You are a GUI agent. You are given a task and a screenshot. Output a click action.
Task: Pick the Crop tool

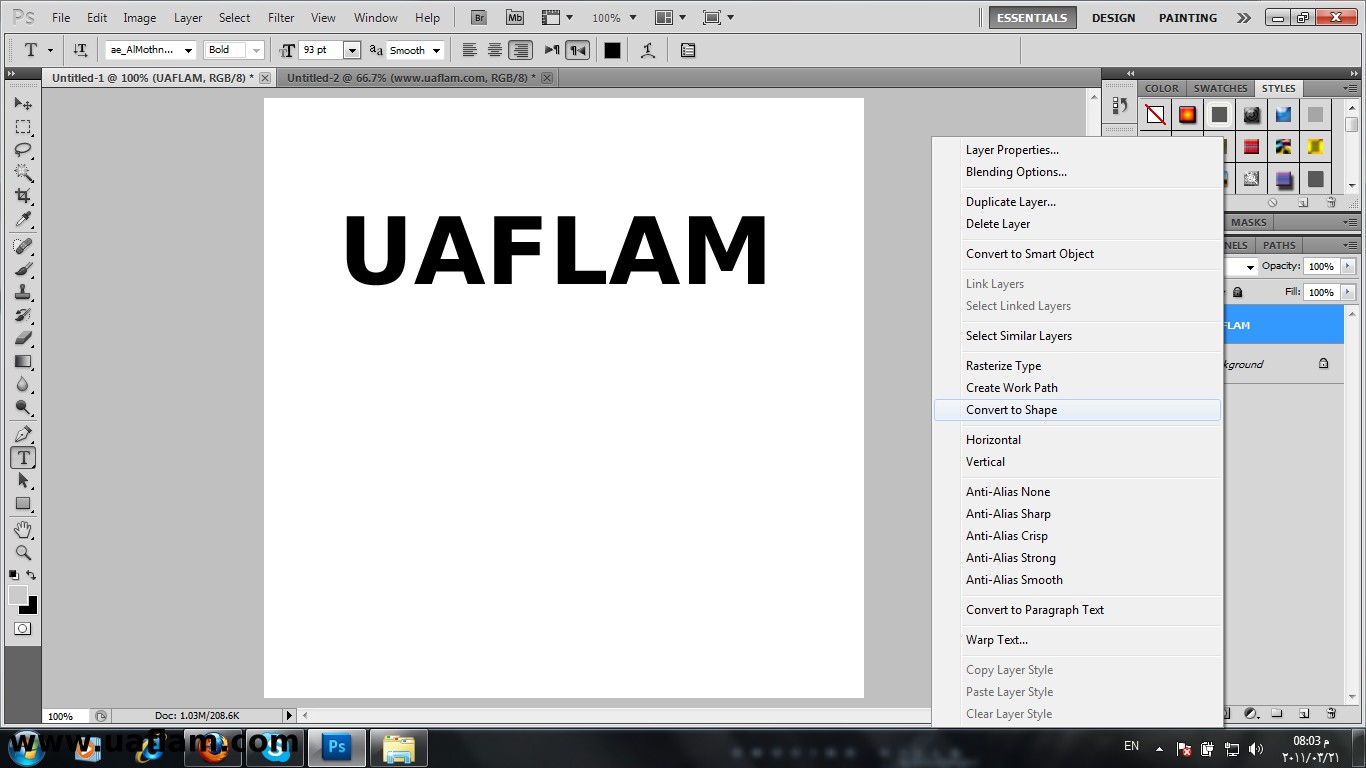point(22,196)
